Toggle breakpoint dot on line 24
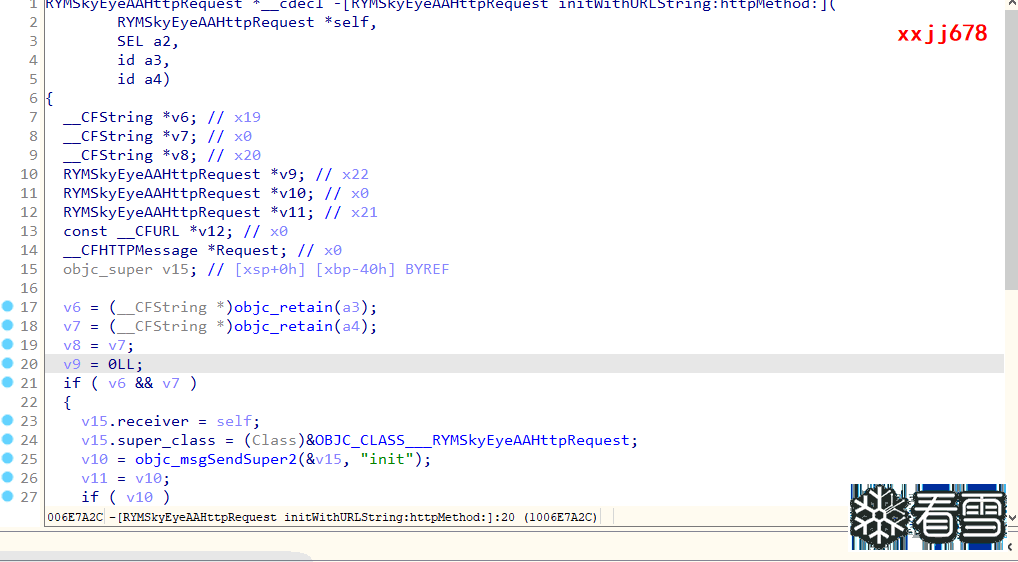This screenshot has height=562, width=1018. click(7, 439)
